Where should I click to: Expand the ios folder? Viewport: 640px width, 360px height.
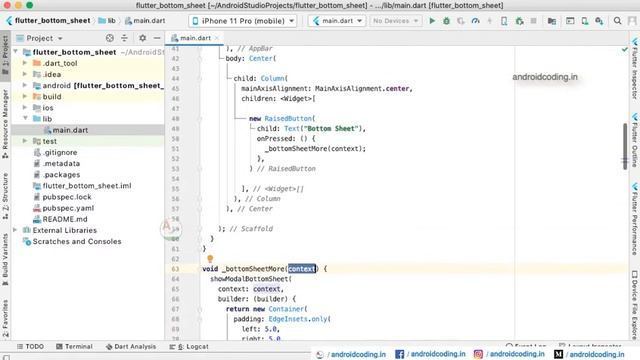coord(25,107)
